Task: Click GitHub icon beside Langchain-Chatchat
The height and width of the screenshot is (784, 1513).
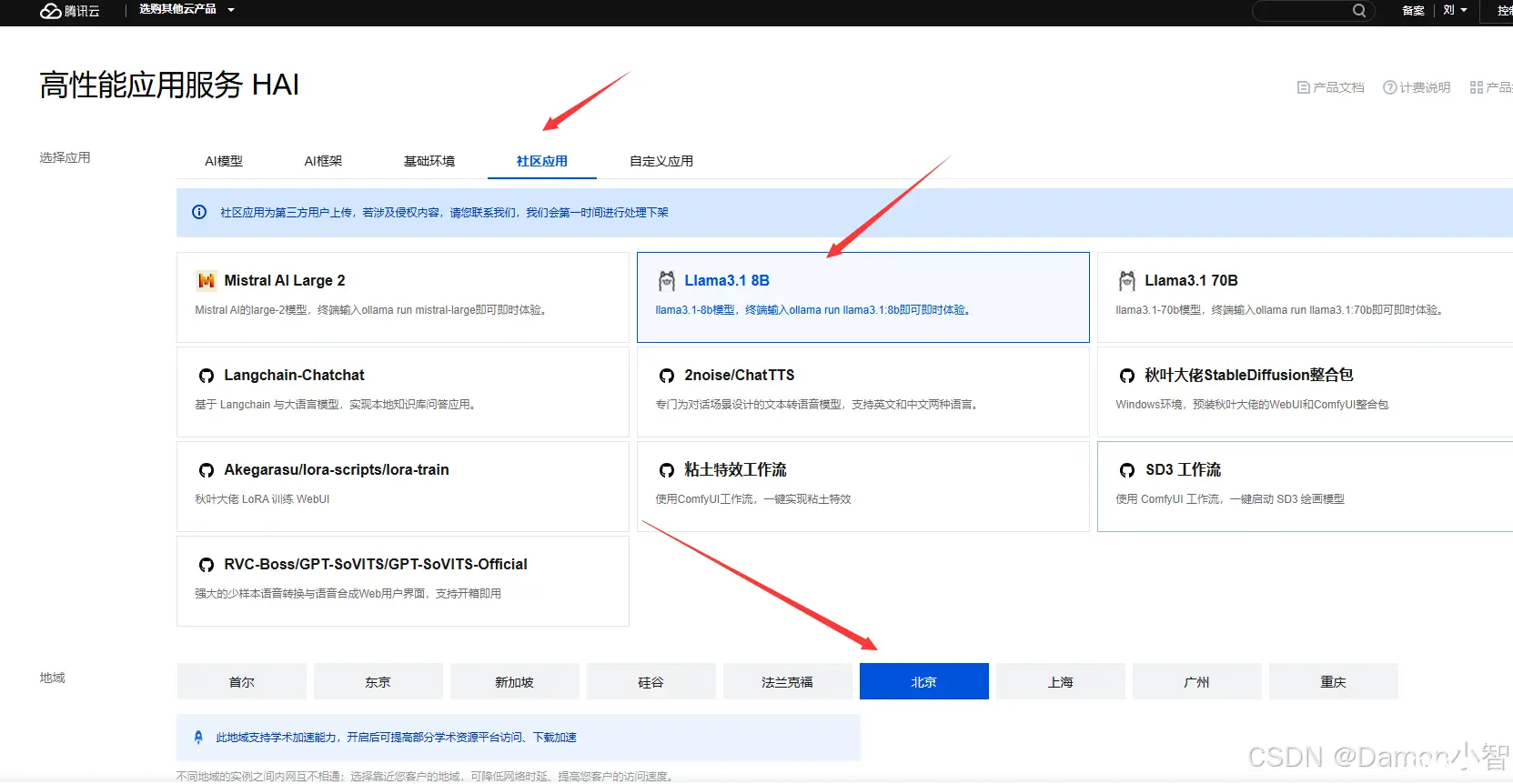Action: 207,376
